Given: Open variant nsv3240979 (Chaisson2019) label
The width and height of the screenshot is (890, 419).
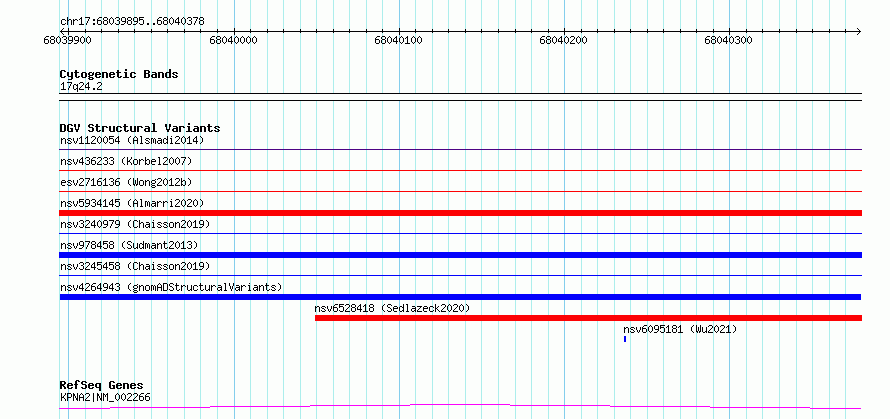Looking at the screenshot, I should tap(135, 224).
